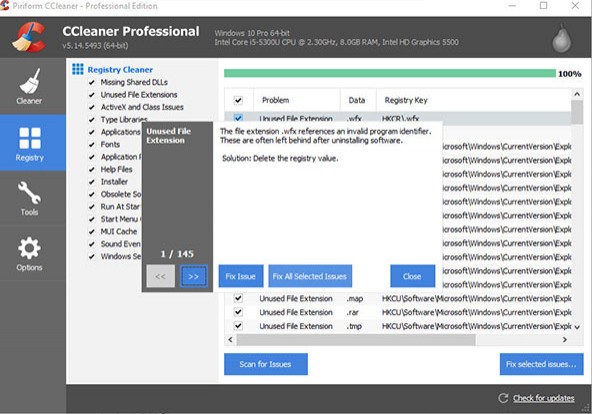Toggle Unused File Extensions checkmark

(x=92, y=95)
